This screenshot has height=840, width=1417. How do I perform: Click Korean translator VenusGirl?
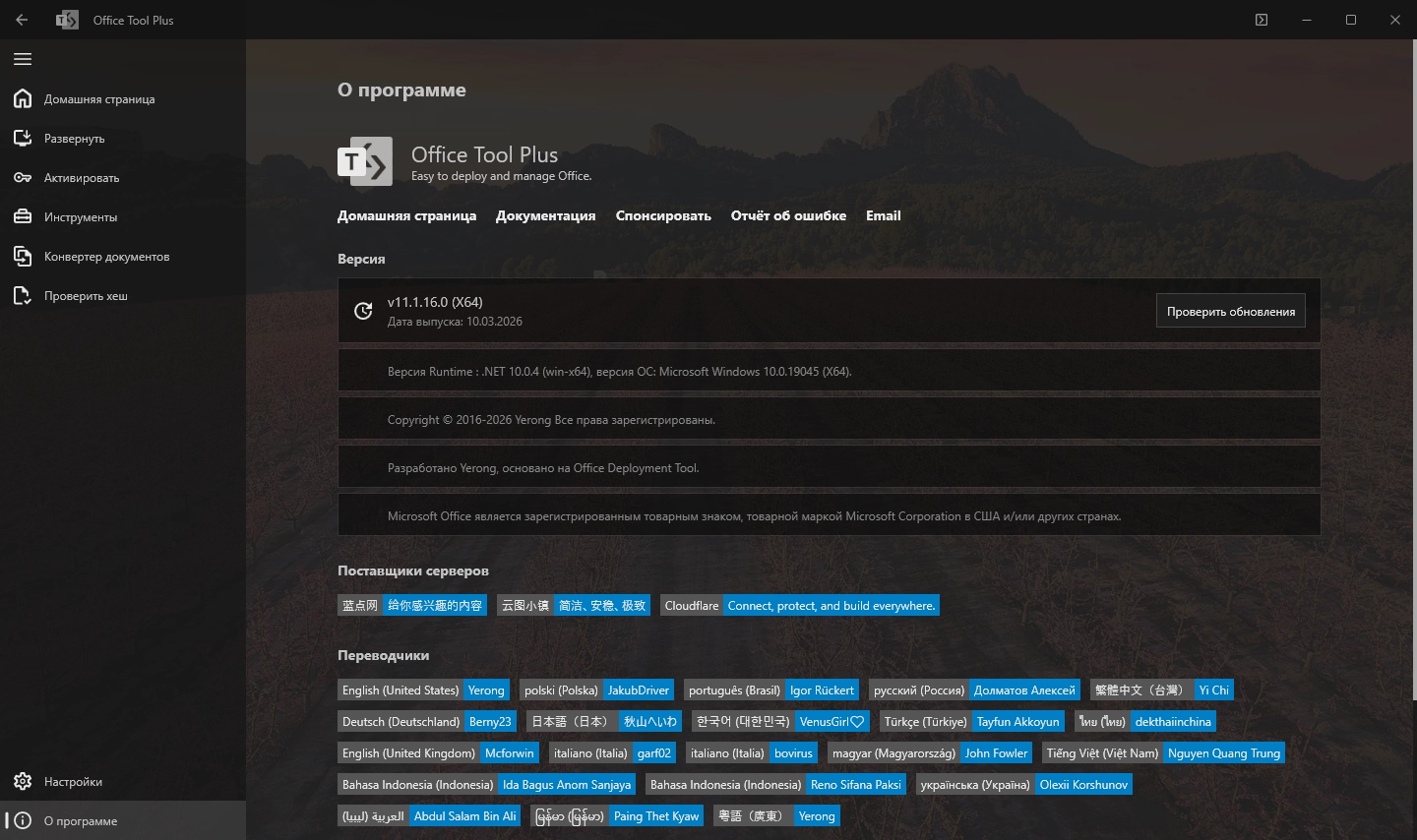point(832,721)
